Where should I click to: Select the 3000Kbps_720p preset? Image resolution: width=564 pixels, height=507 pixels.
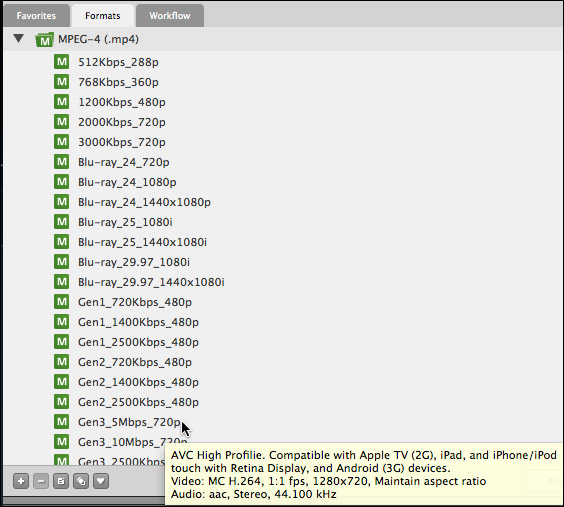click(122, 142)
